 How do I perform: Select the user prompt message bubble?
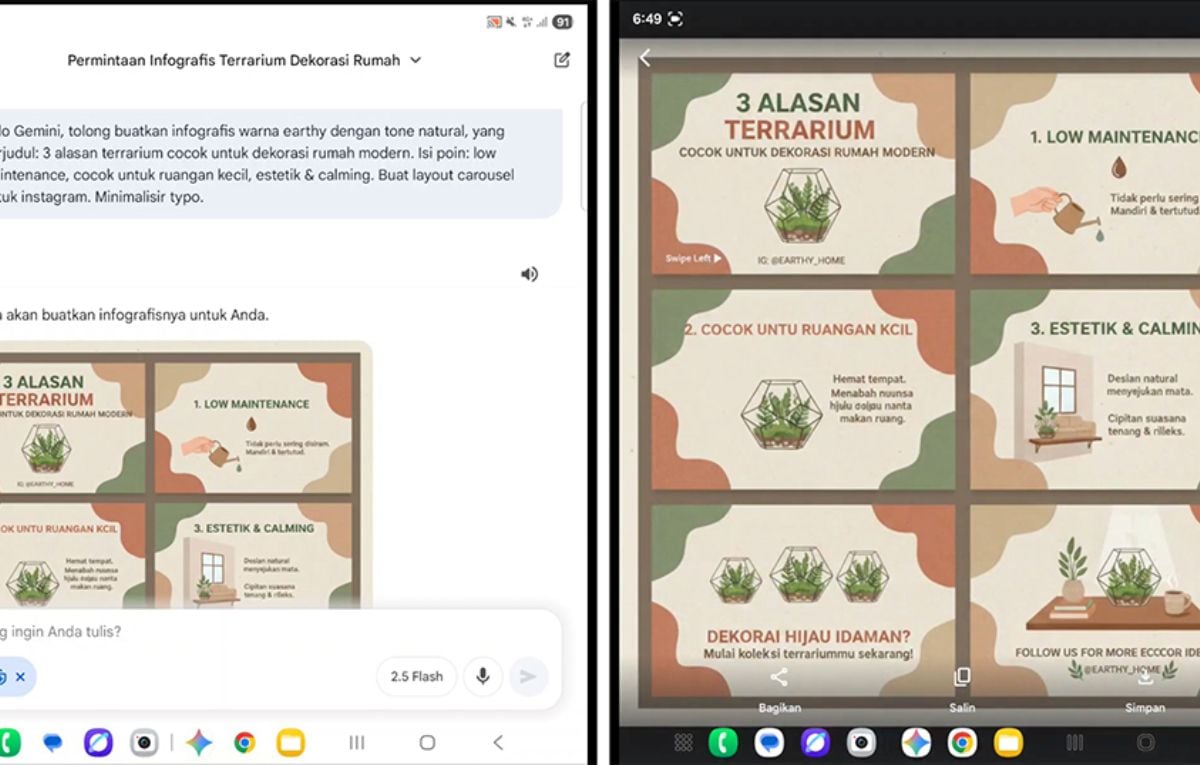pos(281,164)
